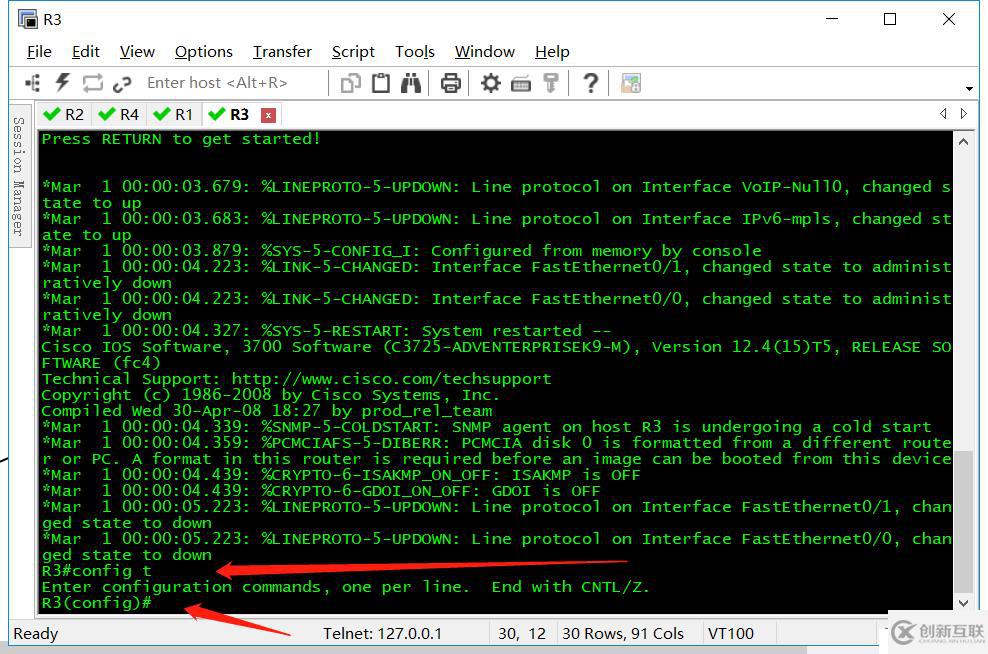Click the terminal vertical scrollbar thumb

(x=963, y=521)
